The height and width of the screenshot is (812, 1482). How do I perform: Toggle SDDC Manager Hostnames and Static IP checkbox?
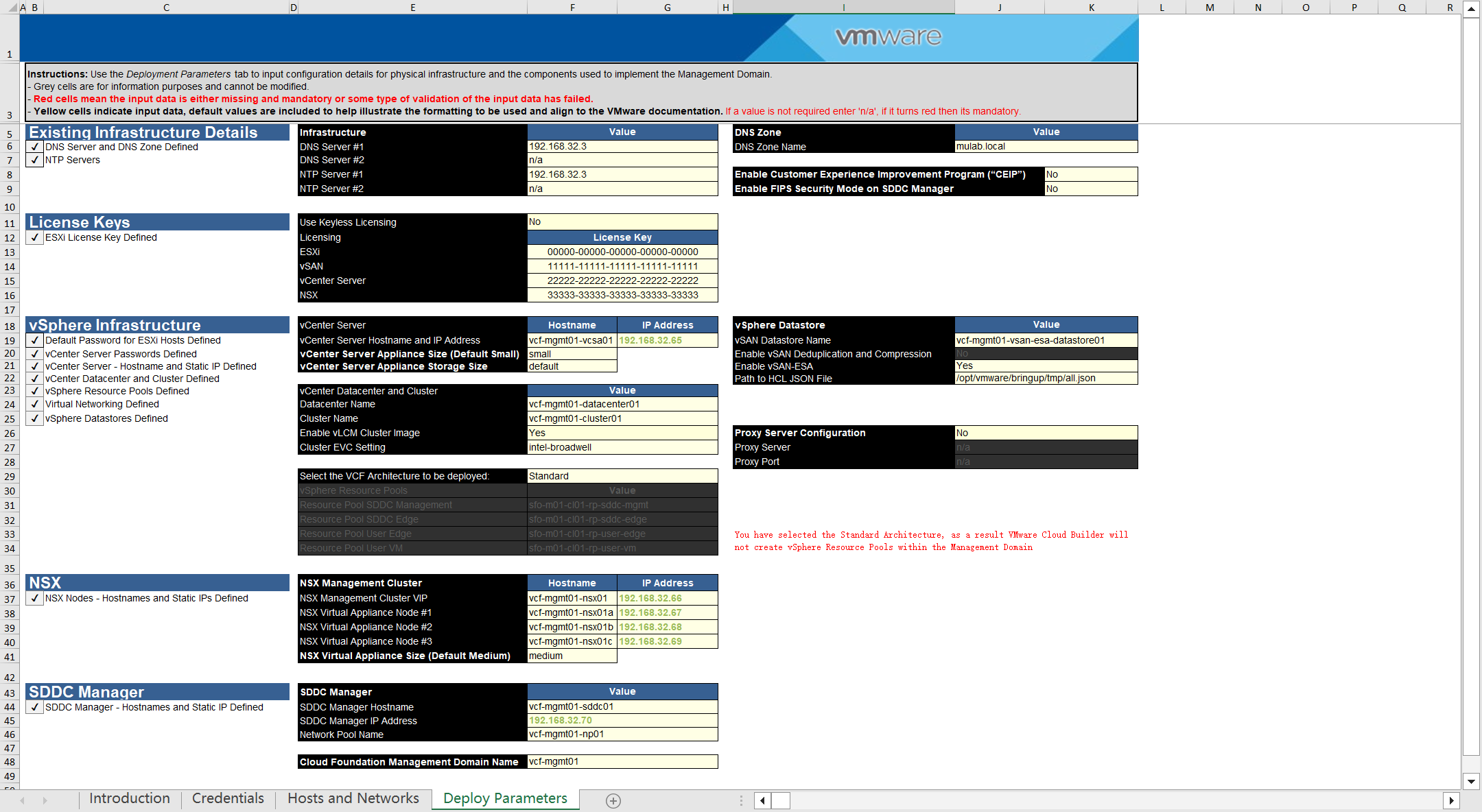[x=35, y=707]
